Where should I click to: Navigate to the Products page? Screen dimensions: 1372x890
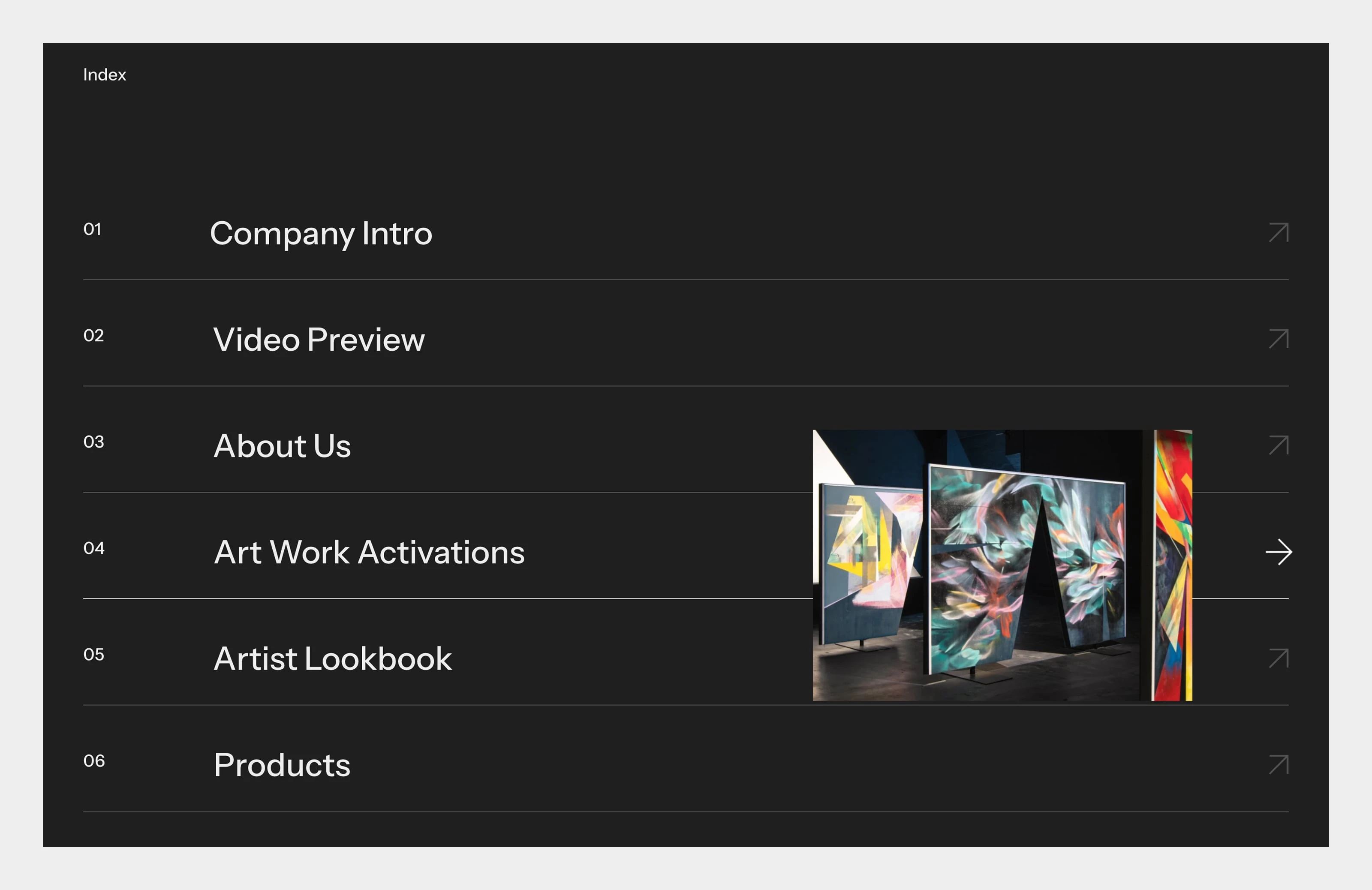point(281,766)
